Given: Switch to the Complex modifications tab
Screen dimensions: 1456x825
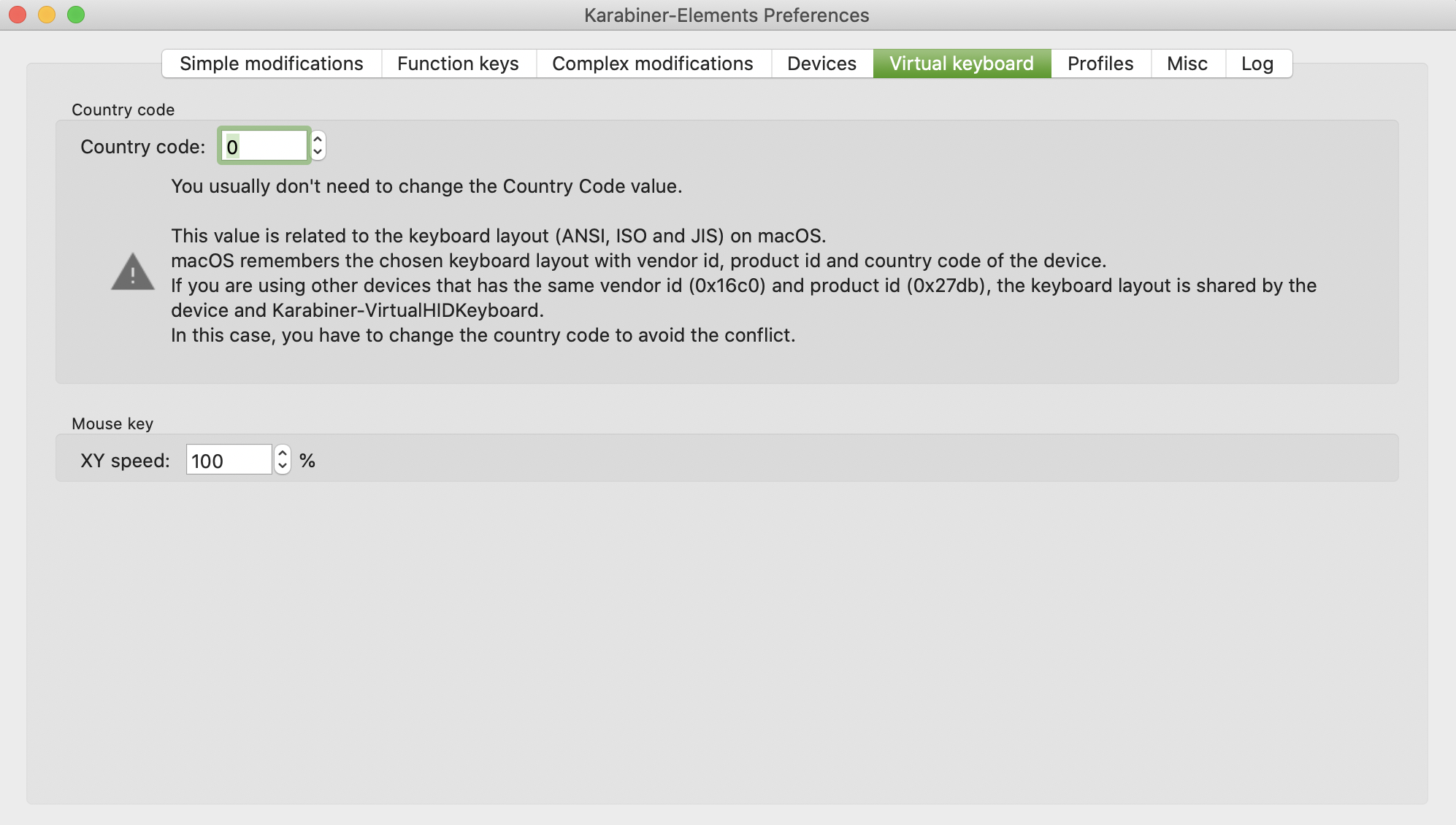Looking at the screenshot, I should pyautogui.click(x=653, y=64).
